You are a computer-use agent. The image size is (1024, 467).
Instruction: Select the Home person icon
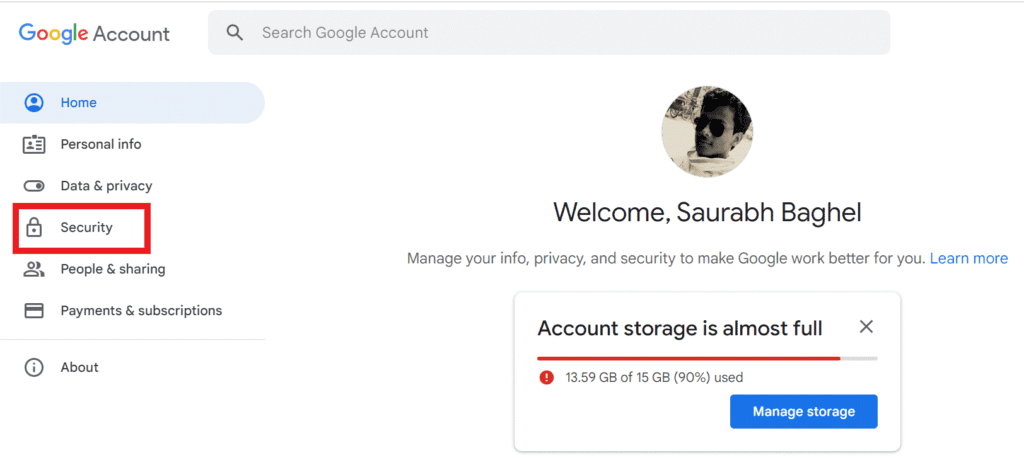coord(33,103)
